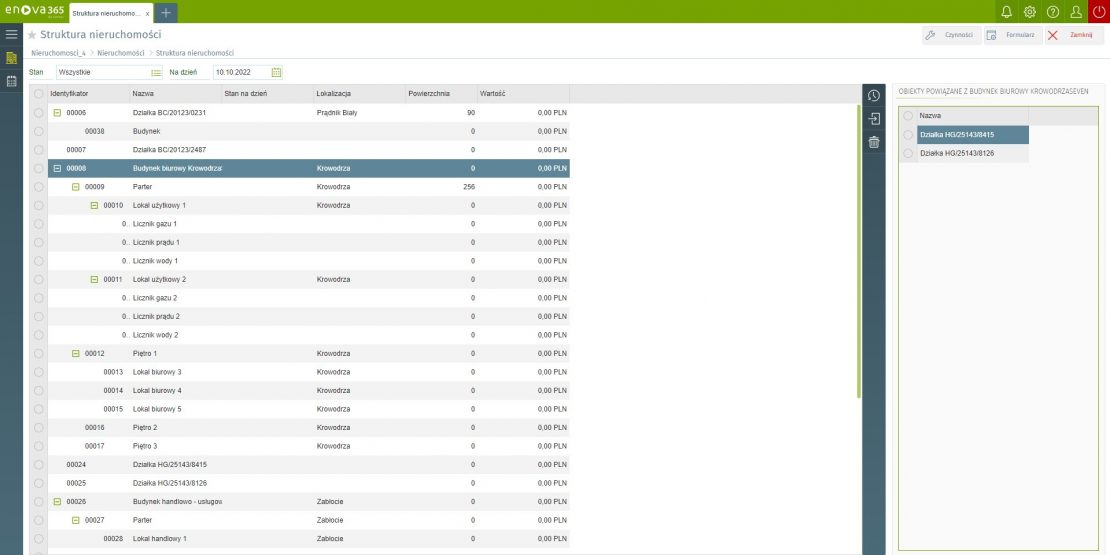Collapse the 00012 Piętro 1 node
Screen dimensions: 1110x555
(76, 353)
